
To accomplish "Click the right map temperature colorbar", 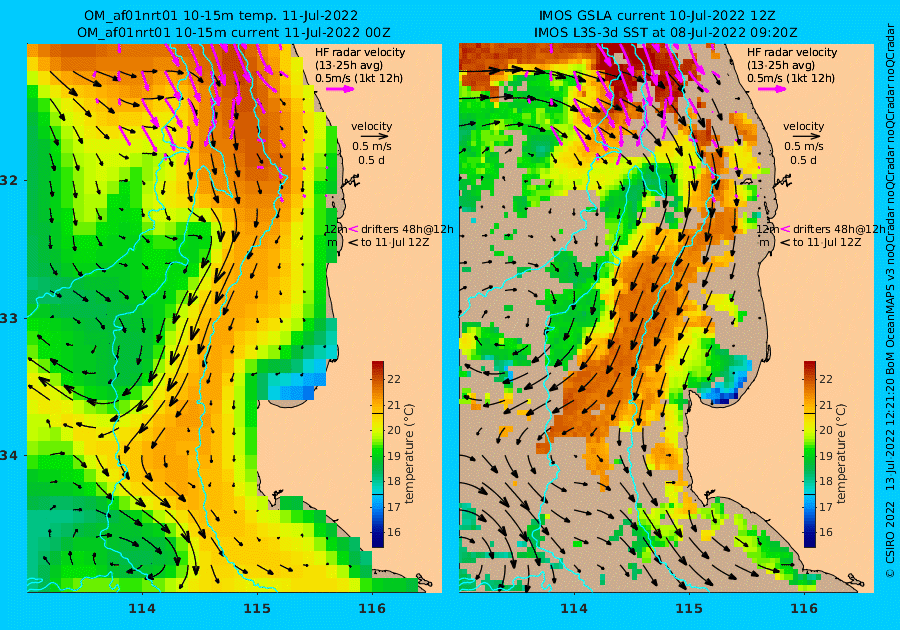I will [x=809, y=454].
